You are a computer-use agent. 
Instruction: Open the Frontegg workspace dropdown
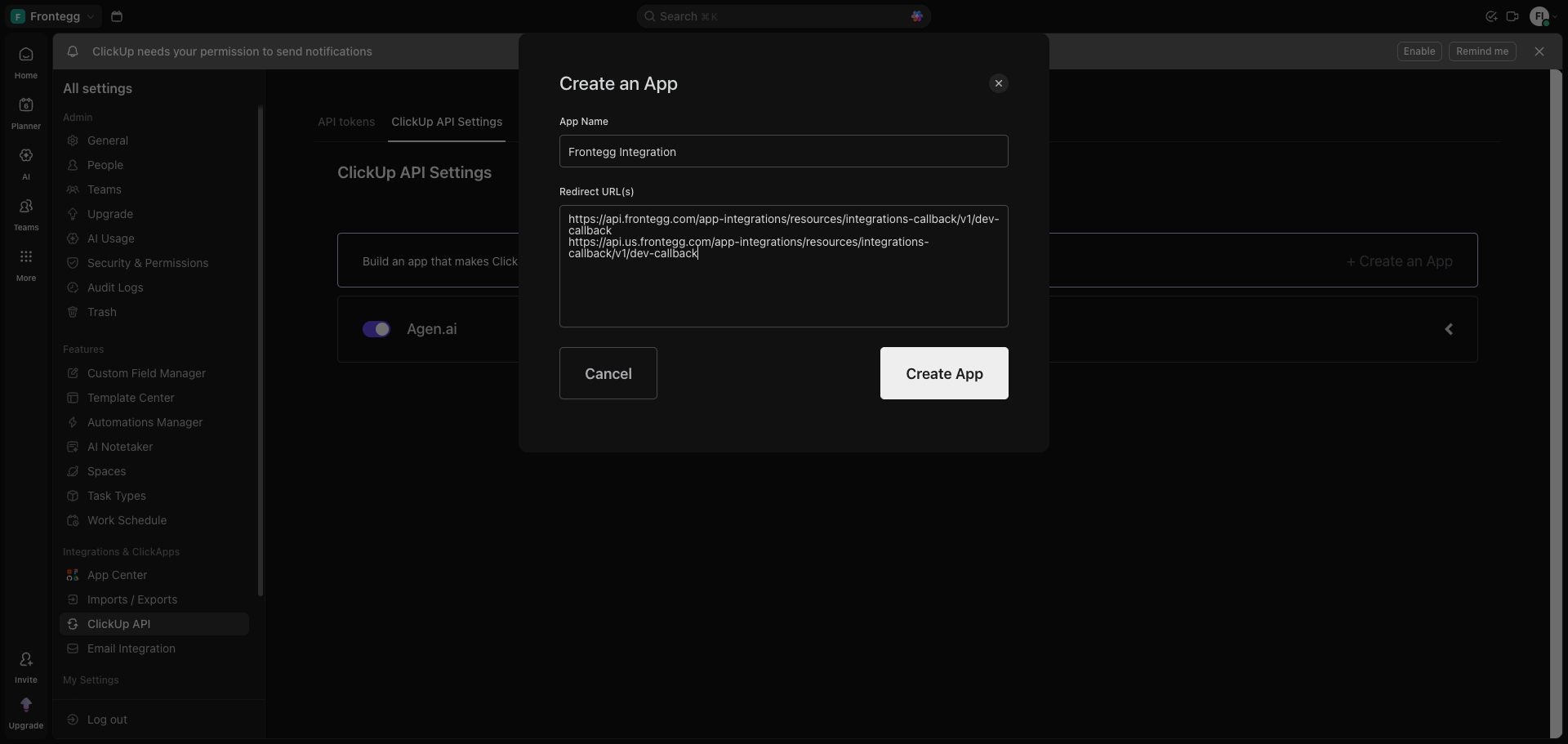coord(54,16)
